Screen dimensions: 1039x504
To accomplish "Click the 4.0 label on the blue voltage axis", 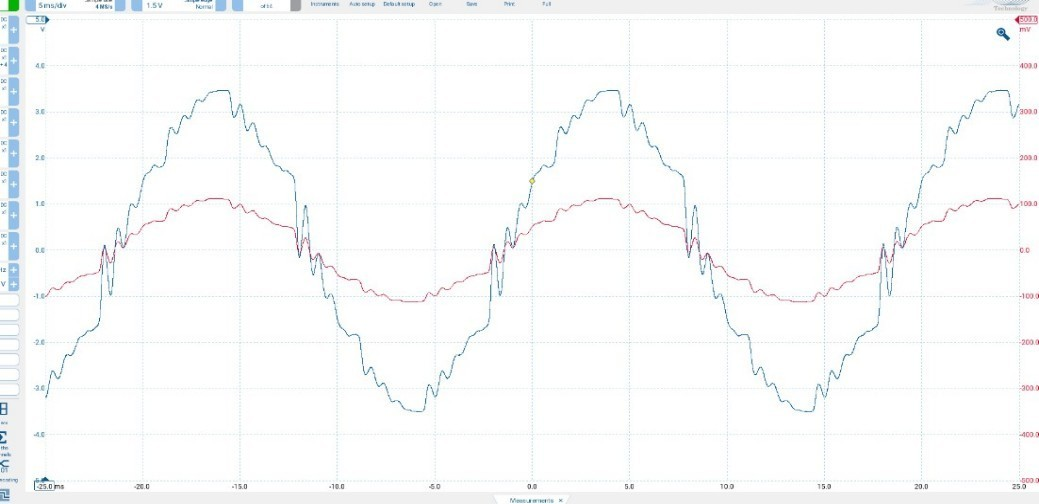I will click(39, 66).
